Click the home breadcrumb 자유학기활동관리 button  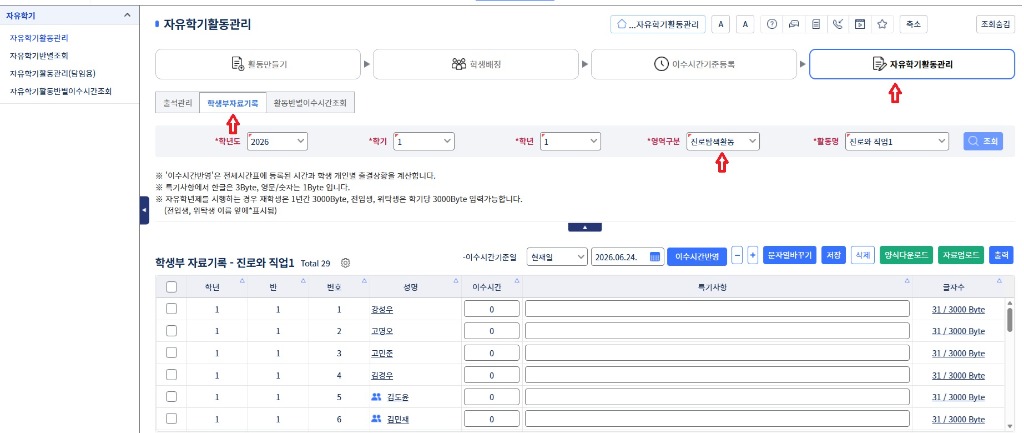point(658,24)
